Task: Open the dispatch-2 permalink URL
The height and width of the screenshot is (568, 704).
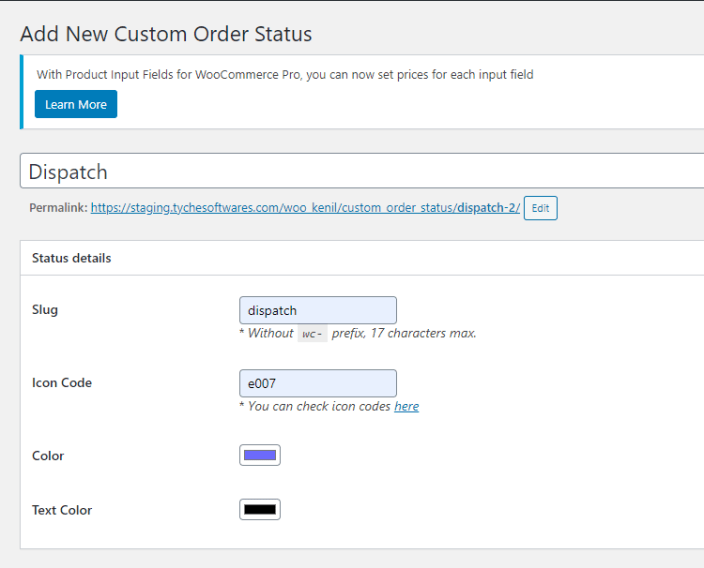Action: 305,208
